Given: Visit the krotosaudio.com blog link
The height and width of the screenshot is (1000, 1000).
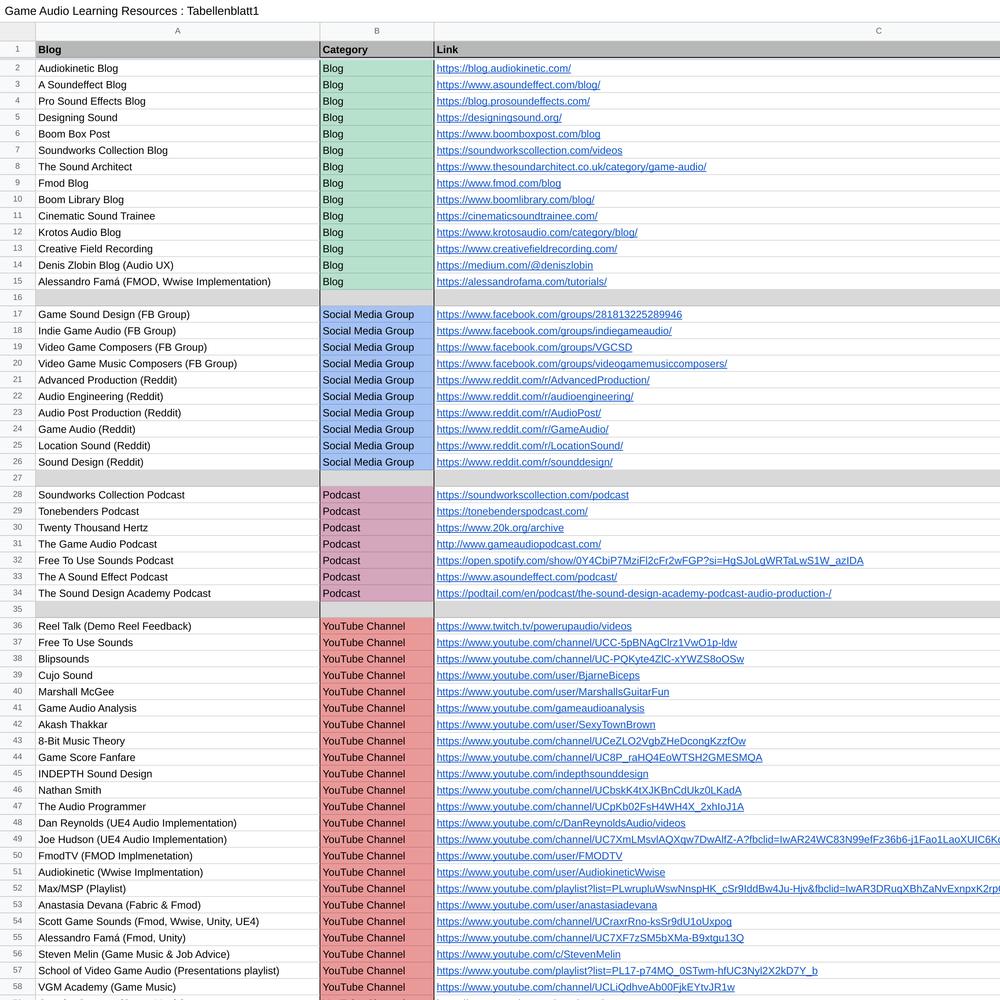Looking at the screenshot, I should 537,233.
